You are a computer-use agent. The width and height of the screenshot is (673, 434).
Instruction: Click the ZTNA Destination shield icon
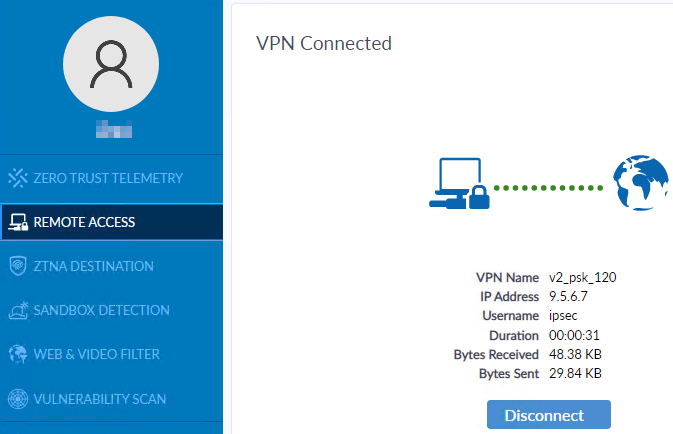(x=17, y=266)
